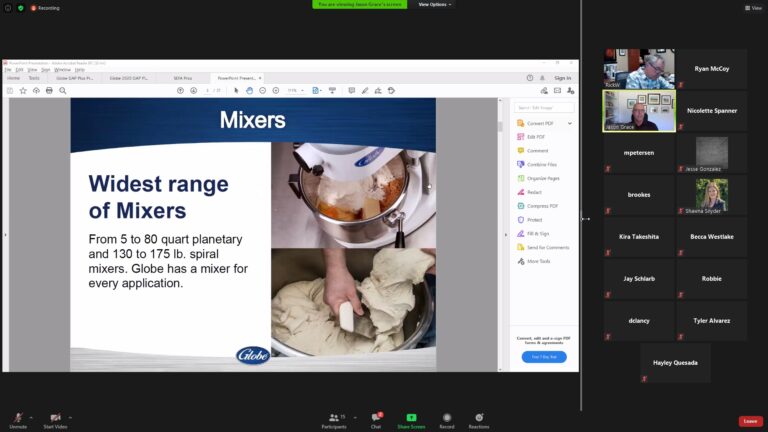Change layout using the View button
Viewport: 768px width, 432px height.
pyautogui.click(x=753, y=8)
